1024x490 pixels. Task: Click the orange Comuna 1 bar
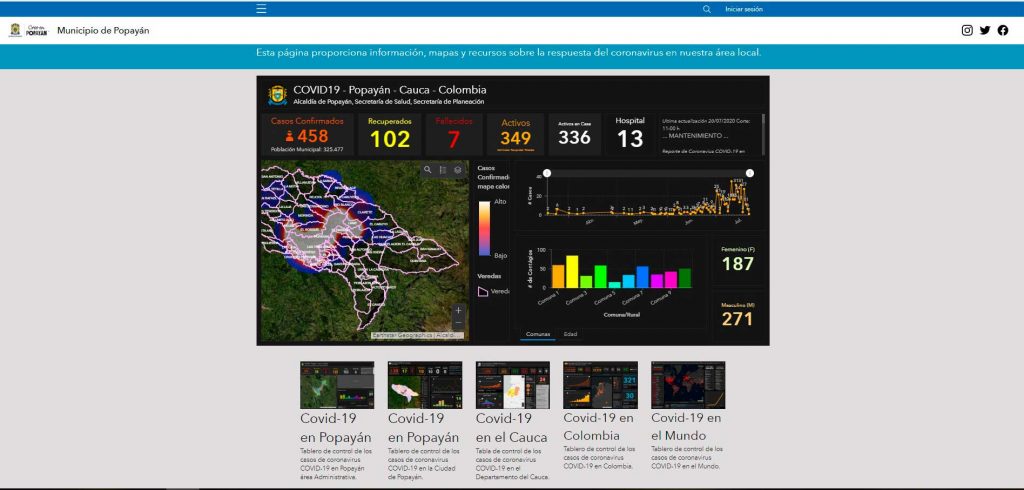coord(558,276)
